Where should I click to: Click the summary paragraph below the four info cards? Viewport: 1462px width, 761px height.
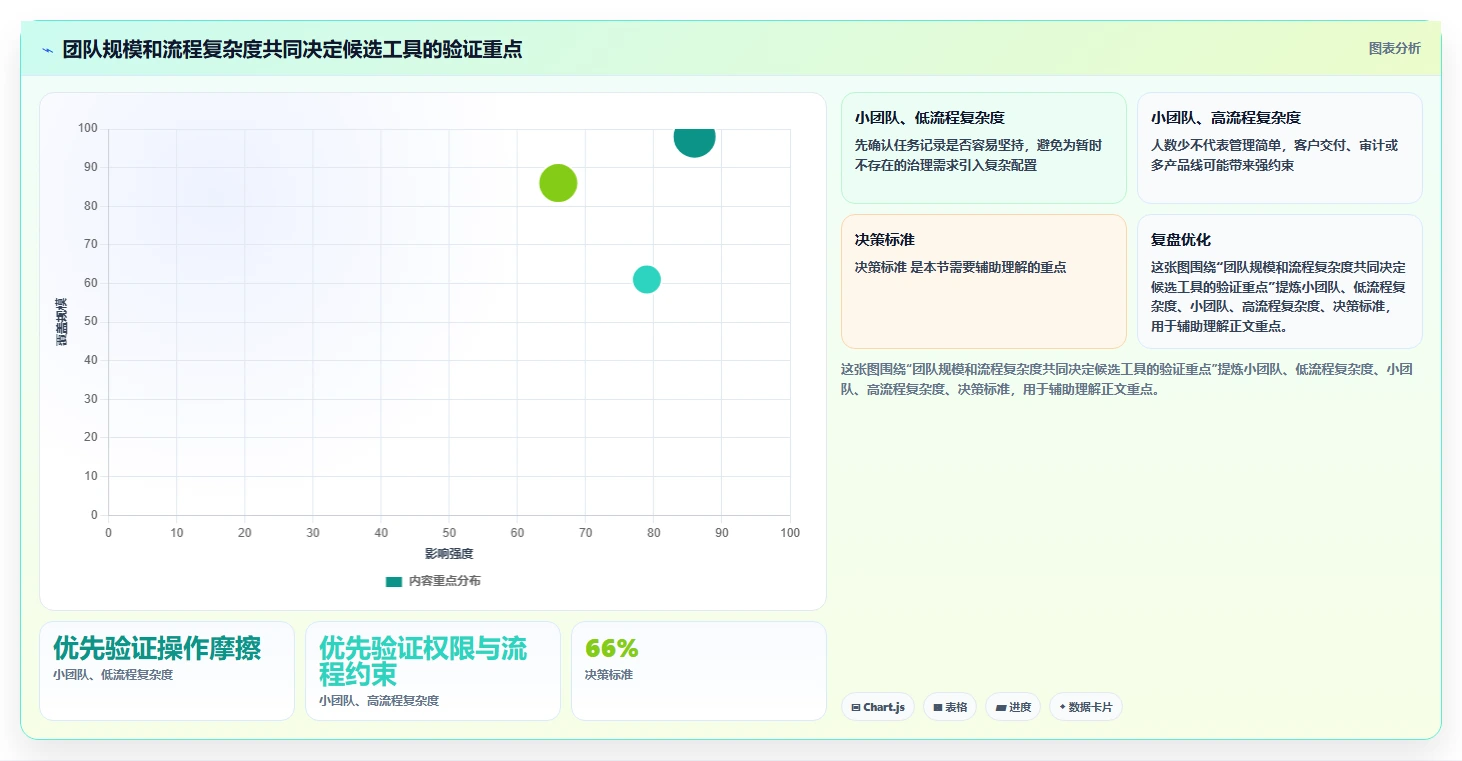pyautogui.click(x=1127, y=380)
